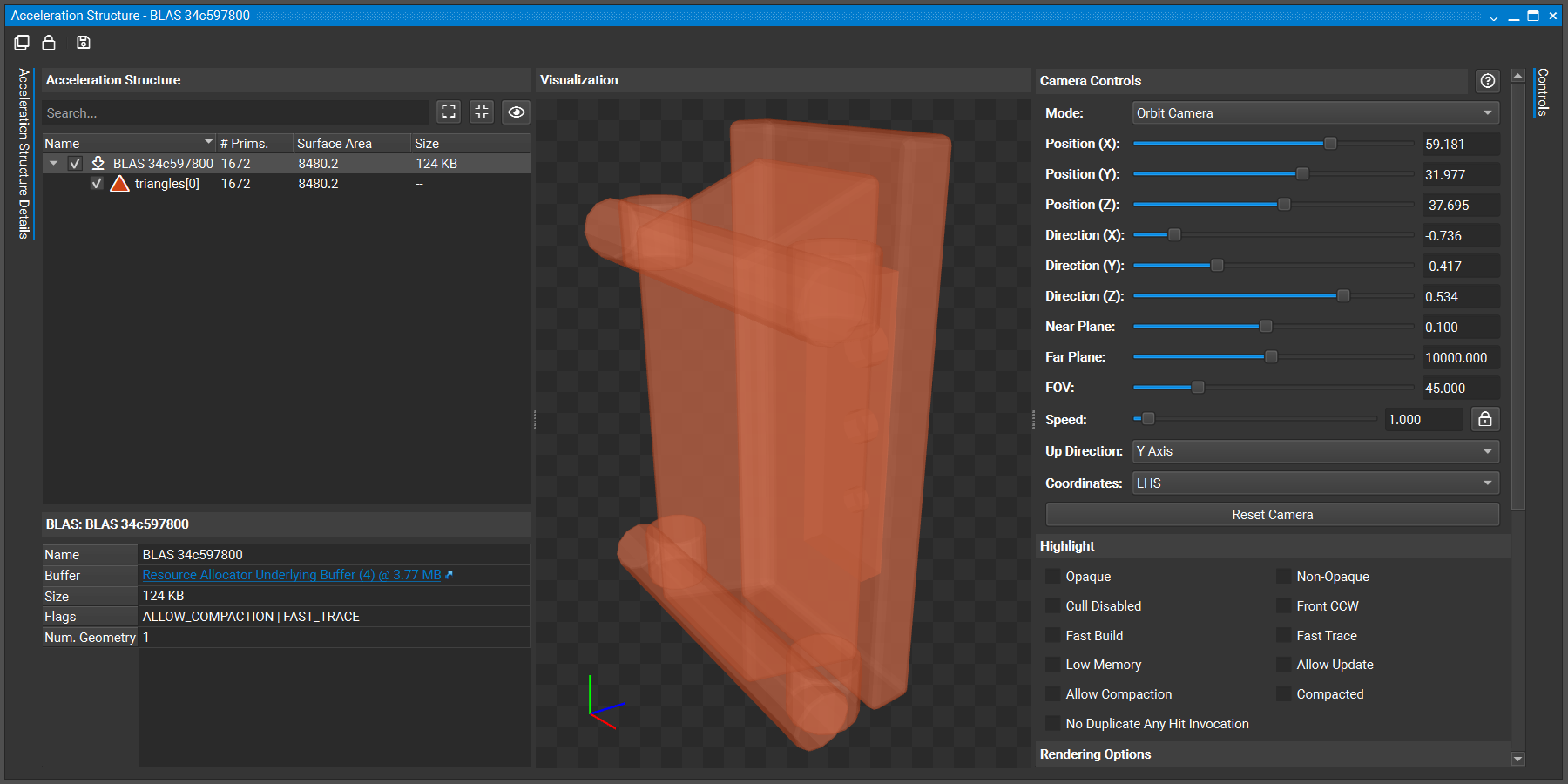Enable the Fast Trace highlight checkbox

tap(1284, 635)
